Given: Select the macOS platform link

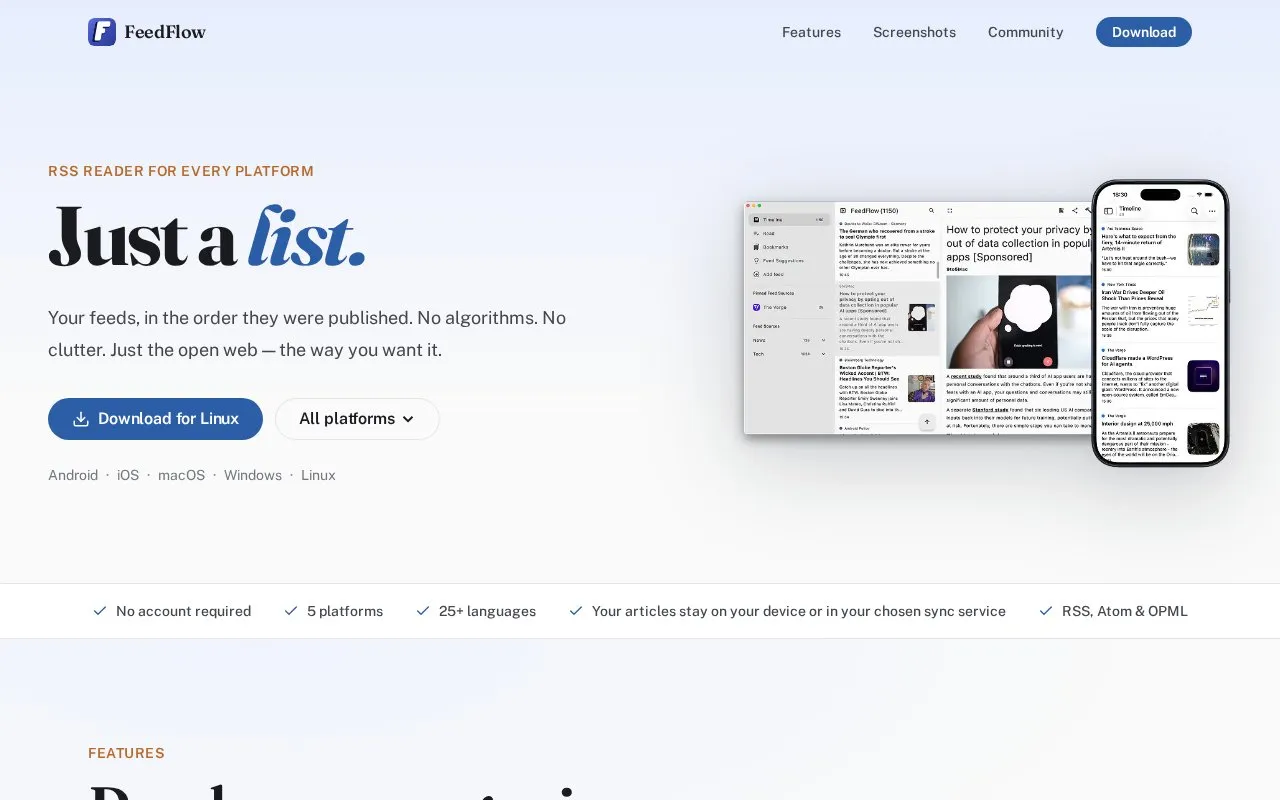Looking at the screenshot, I should click(x=181, y=475).
